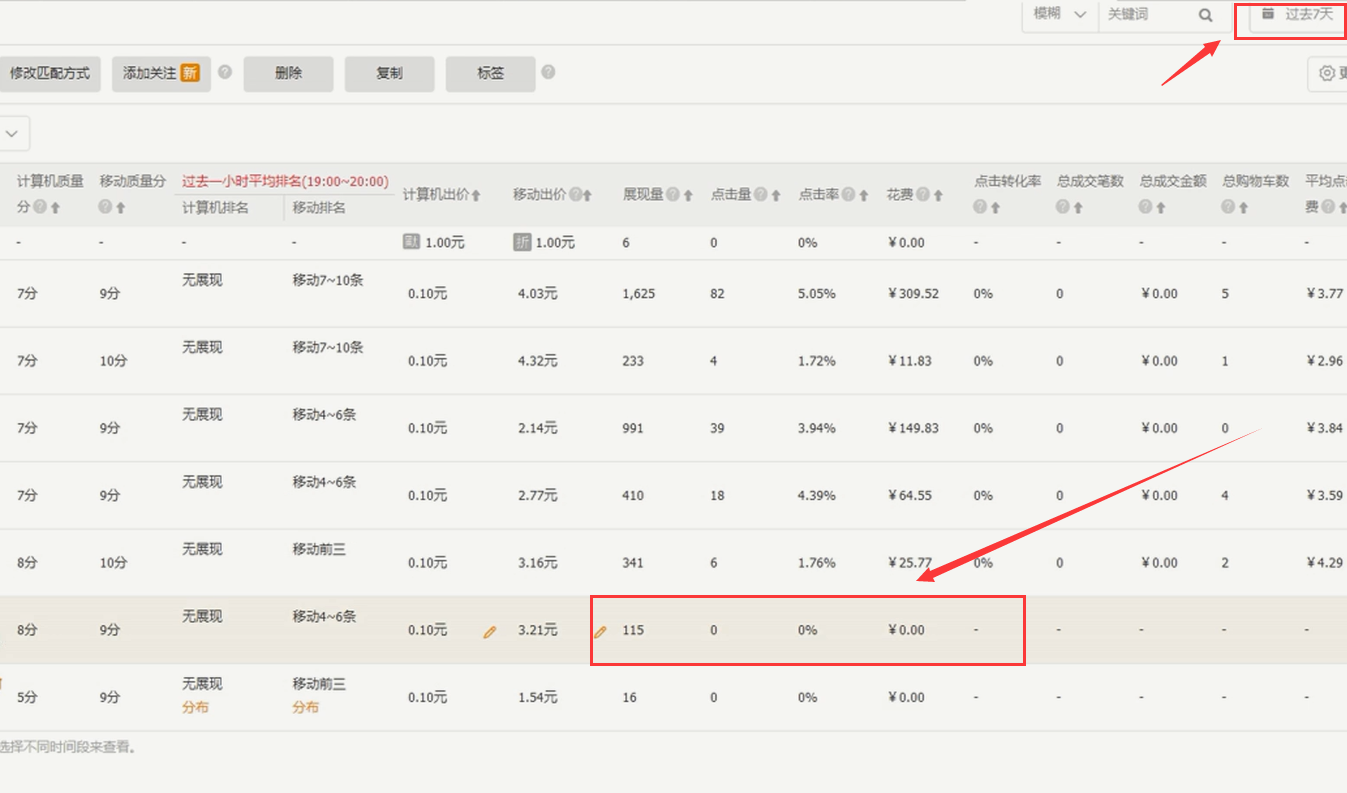The image size is (1347, 793).
Task: Edit 计算机出价 with pencil in highlighted row
Action: pos(489,632)
